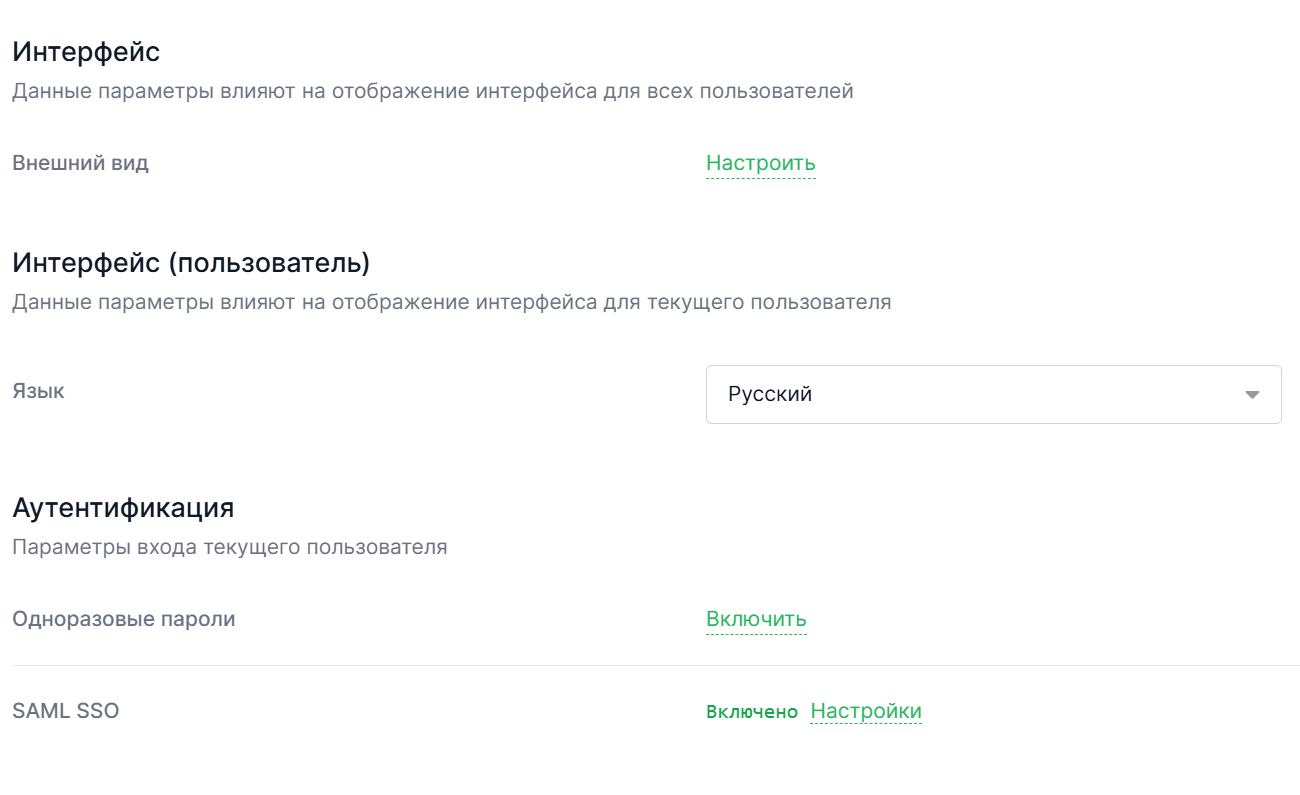Click the chevron in the Язык combo box

(1251, 394)
